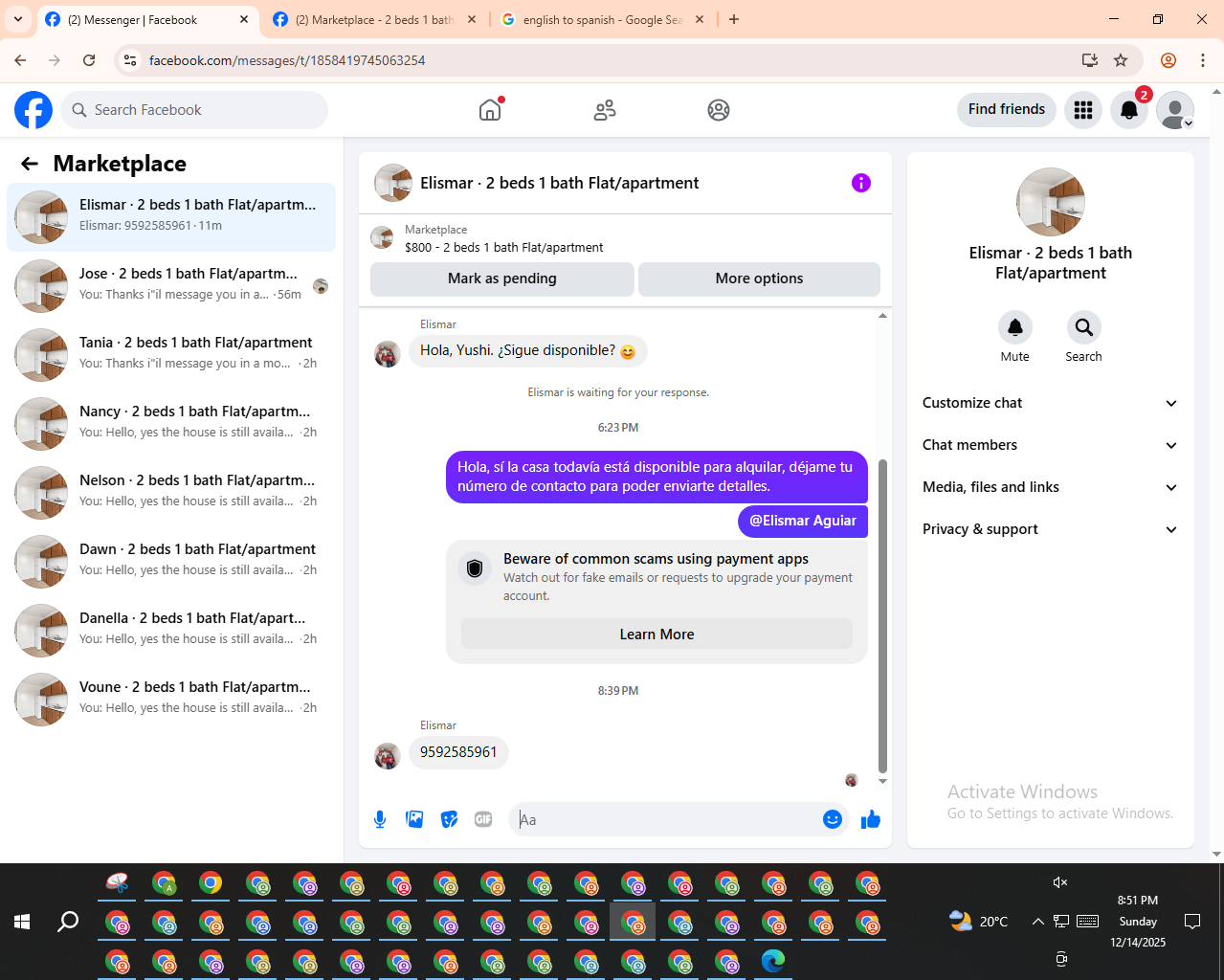Image resolution: width=1224 pixels, height=980 pixels.
Task: Open Jose conversation in list
Action: [x=171, y=286]
